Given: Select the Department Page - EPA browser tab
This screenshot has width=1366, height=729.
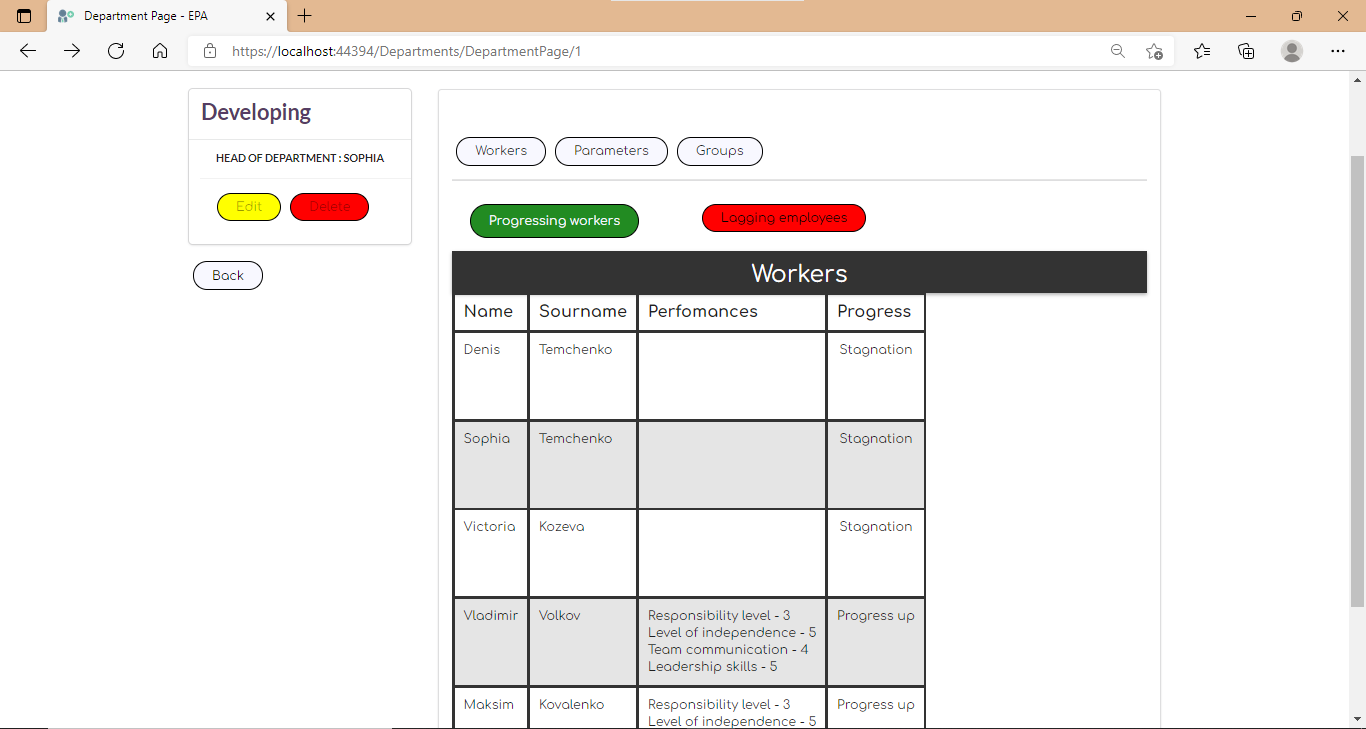Looking at the screenshot, I should [166, 16].
